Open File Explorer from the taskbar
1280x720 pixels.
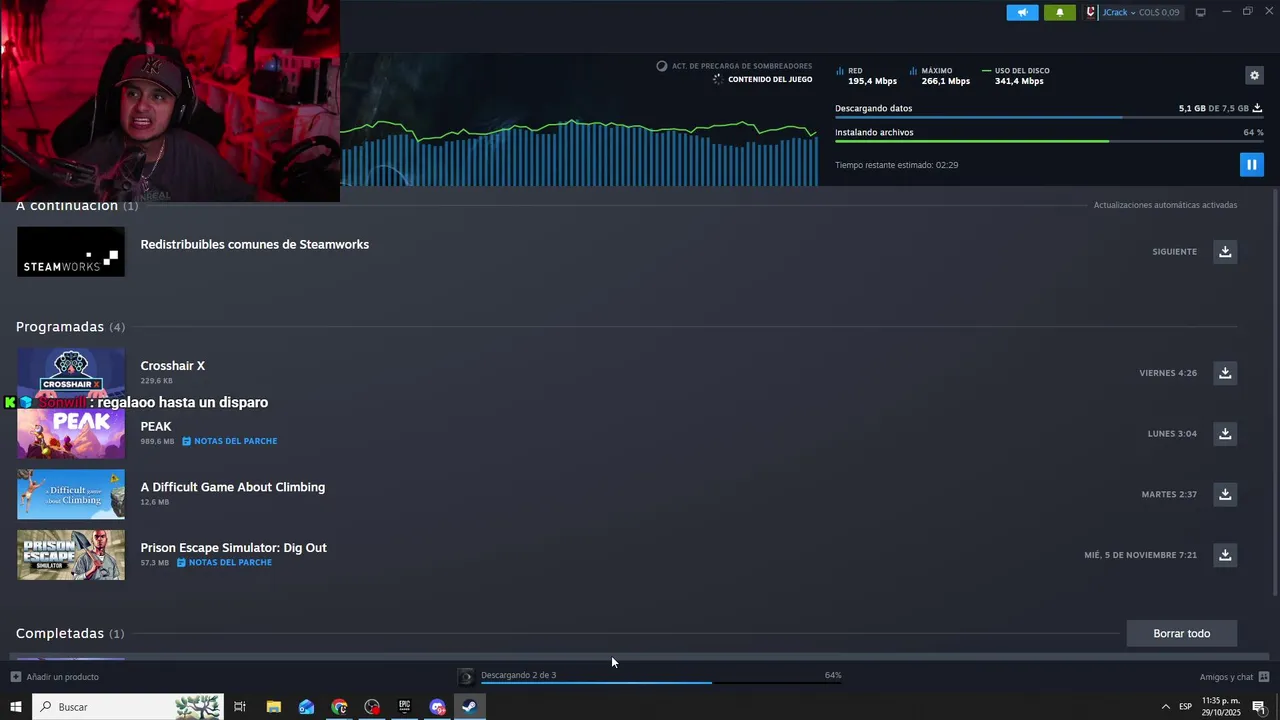[273, 707]
